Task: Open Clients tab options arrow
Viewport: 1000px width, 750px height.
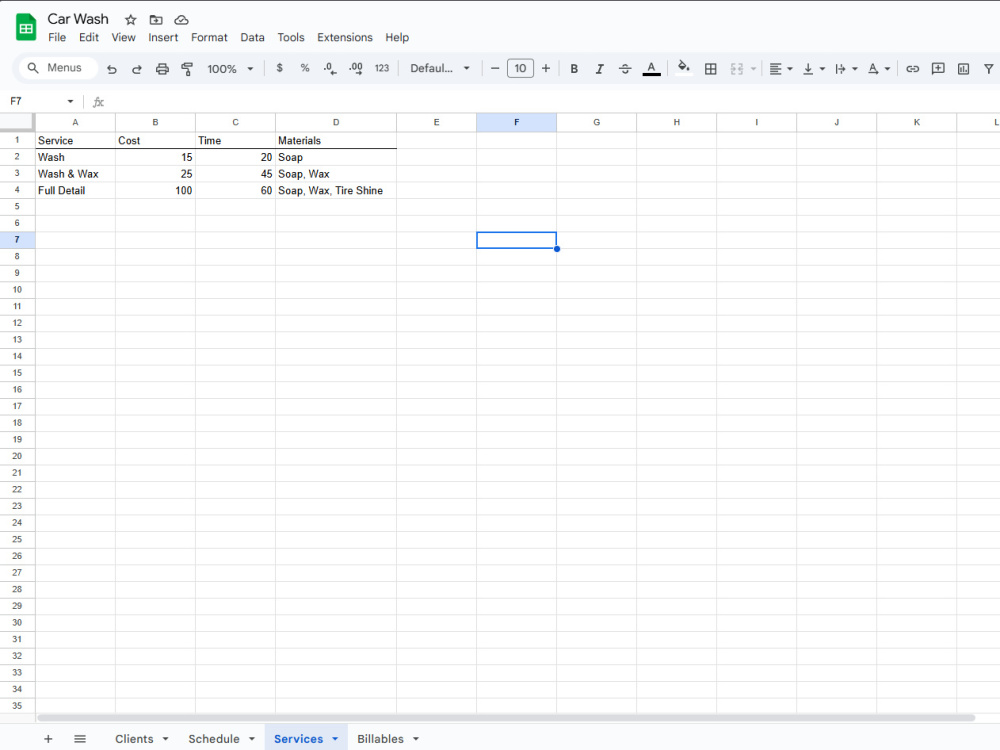Action: [165, 739]
